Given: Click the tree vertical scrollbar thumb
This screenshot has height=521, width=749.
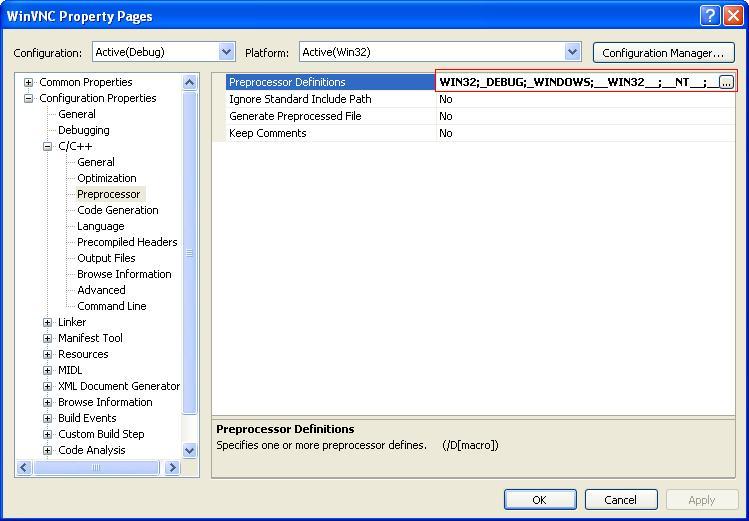Looking at the screenshot, I should coord(190,253).
